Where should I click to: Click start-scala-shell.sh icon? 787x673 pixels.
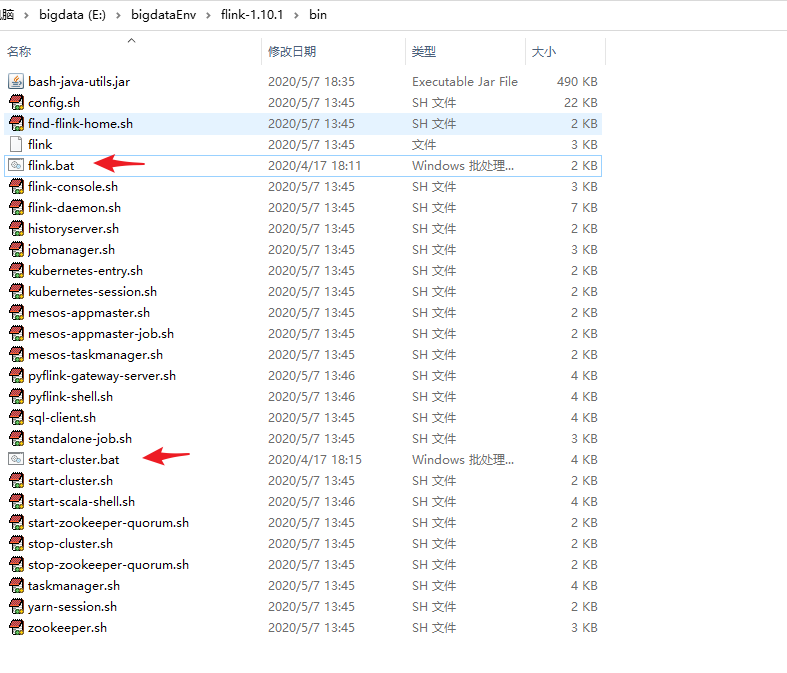(16, 502)
